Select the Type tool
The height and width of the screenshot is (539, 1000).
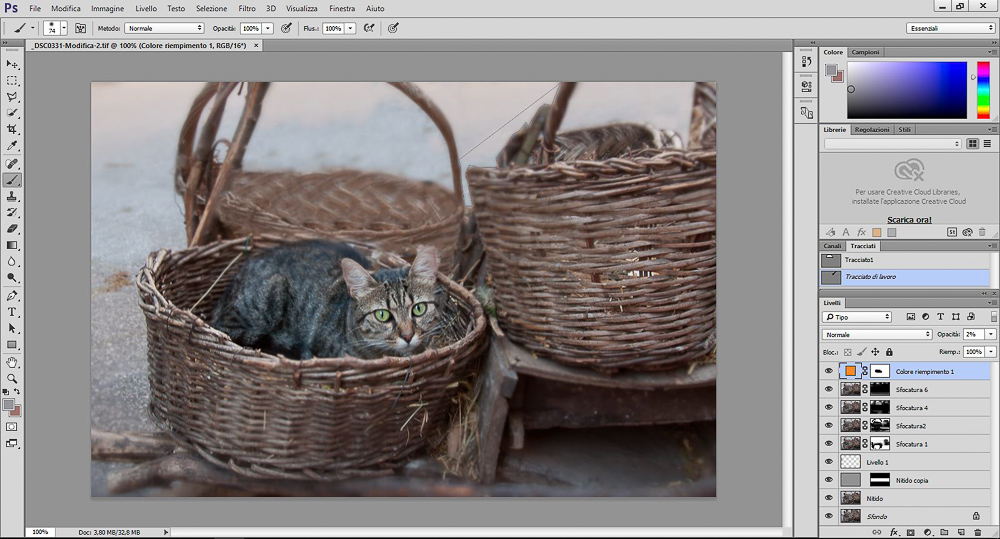coord(12,312)
